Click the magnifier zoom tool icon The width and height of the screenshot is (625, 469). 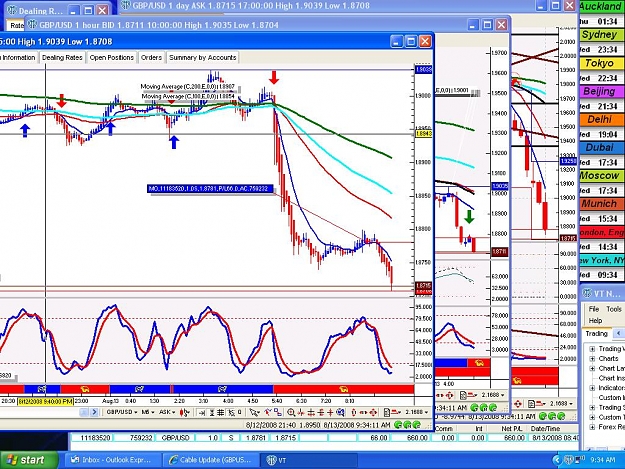[x=291, y=412]
